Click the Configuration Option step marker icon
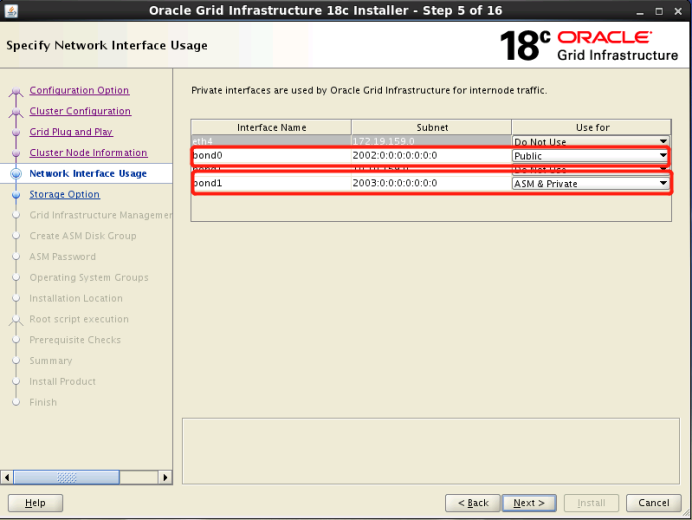The image size is (692, 520). pyautogui.click(x=16, y=91)
